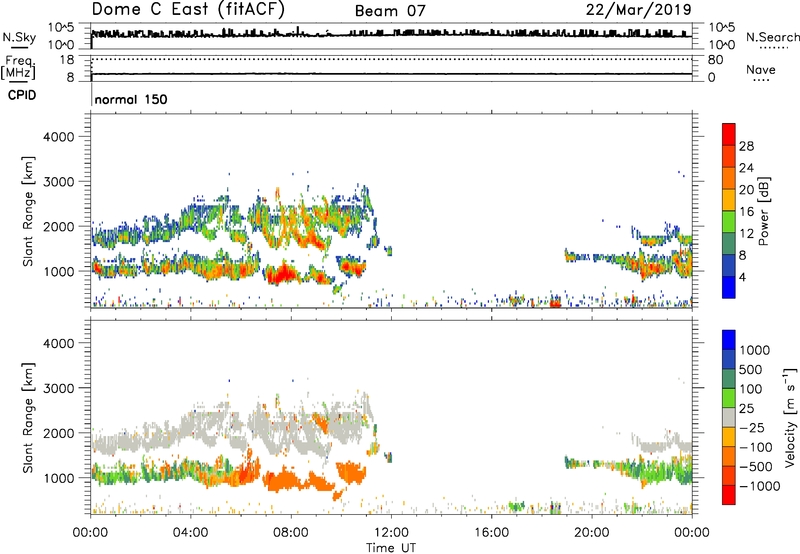Image resolution: width=800 pixels, height=554 pixels.
Task: Click the light green 12-16 dB Power segment
Action: [x=729, y=222]
